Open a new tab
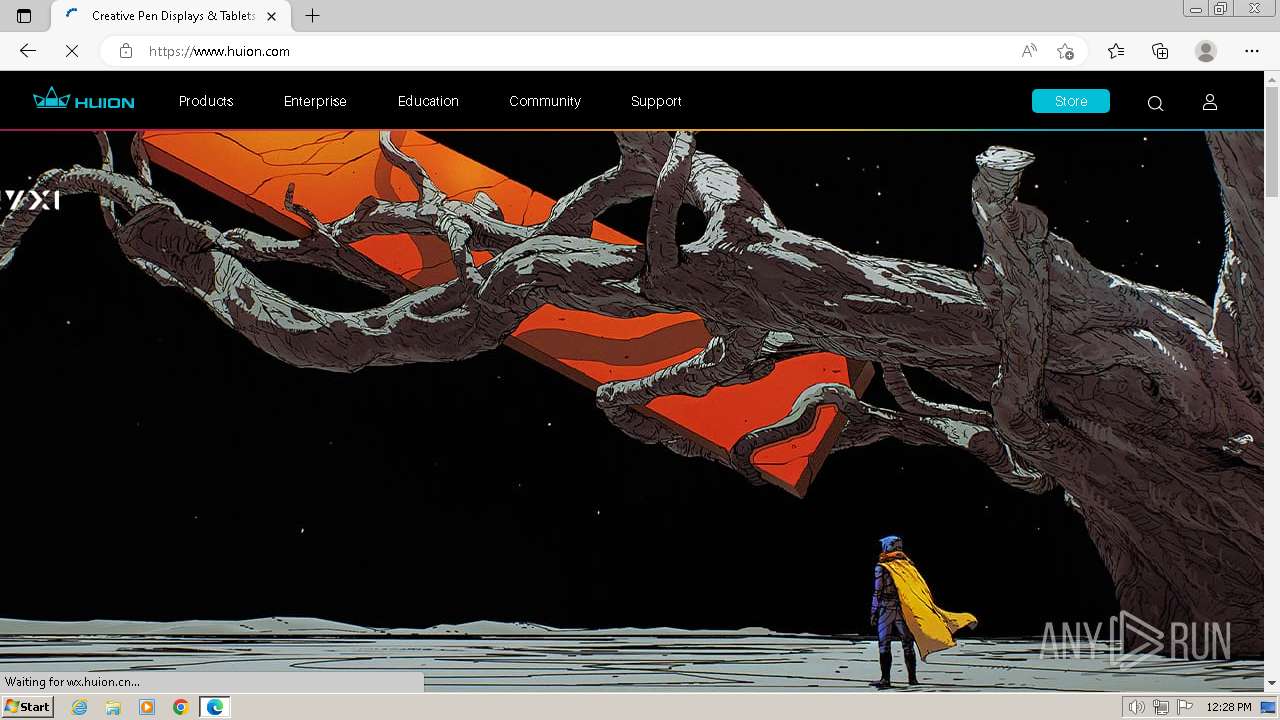1280x720 pixels. click(x=312, y=16)
